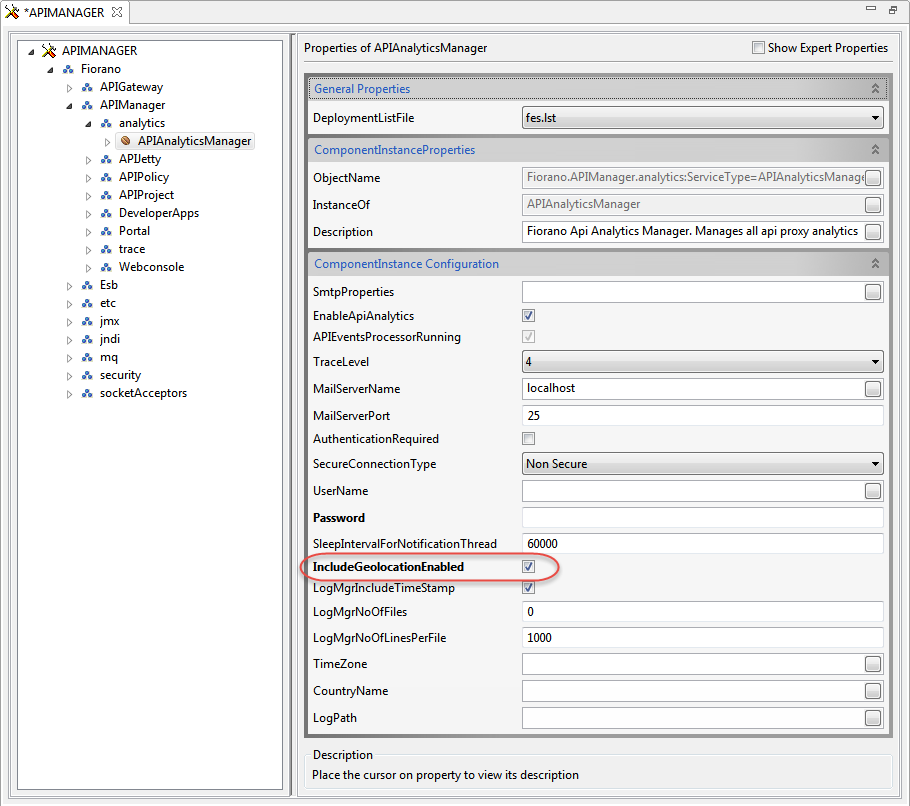Collapse General Properties section
Image resolution: width=910 pixels, height=806 pixels.
875,89
